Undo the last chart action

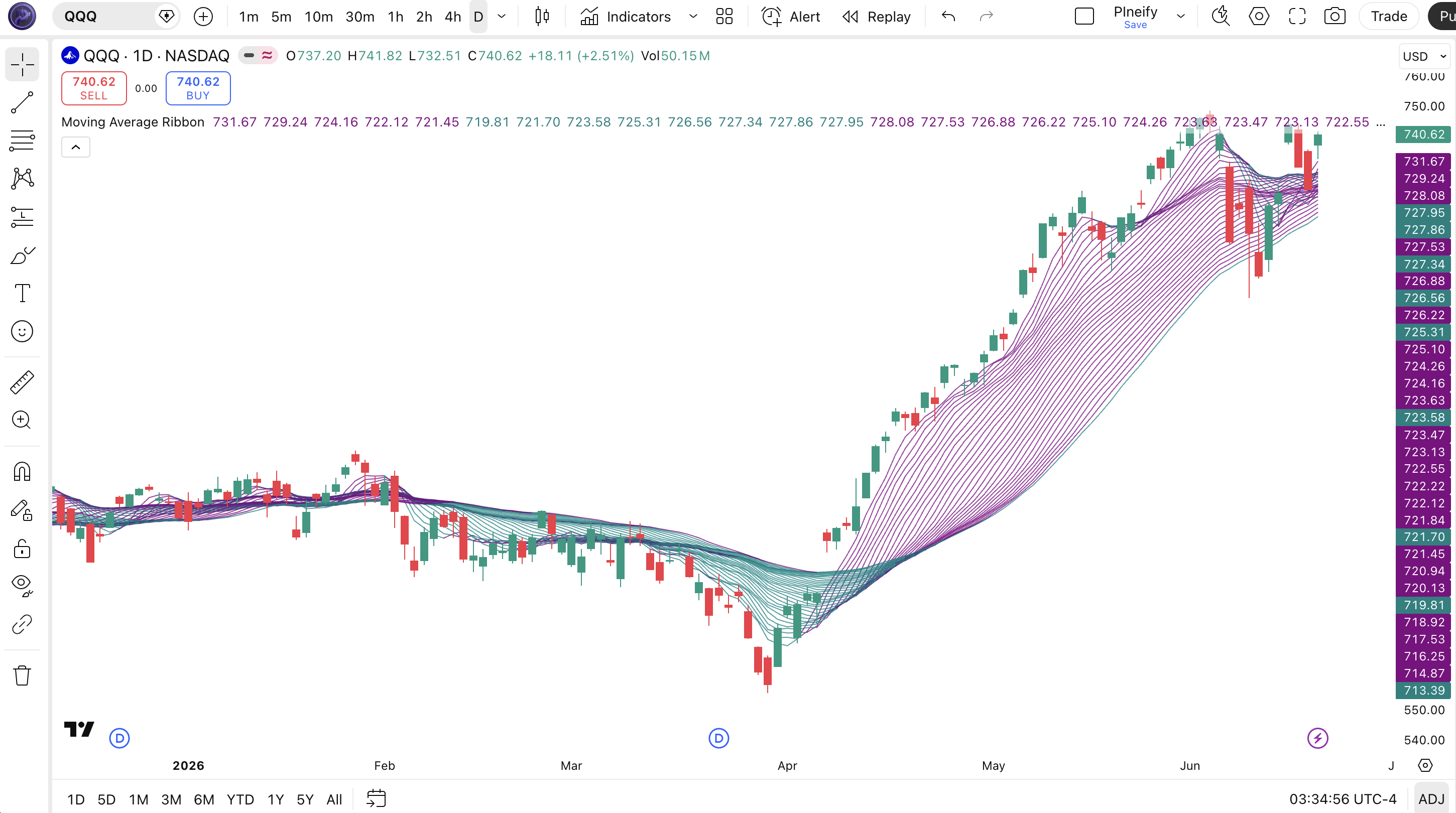coord(948,17)
